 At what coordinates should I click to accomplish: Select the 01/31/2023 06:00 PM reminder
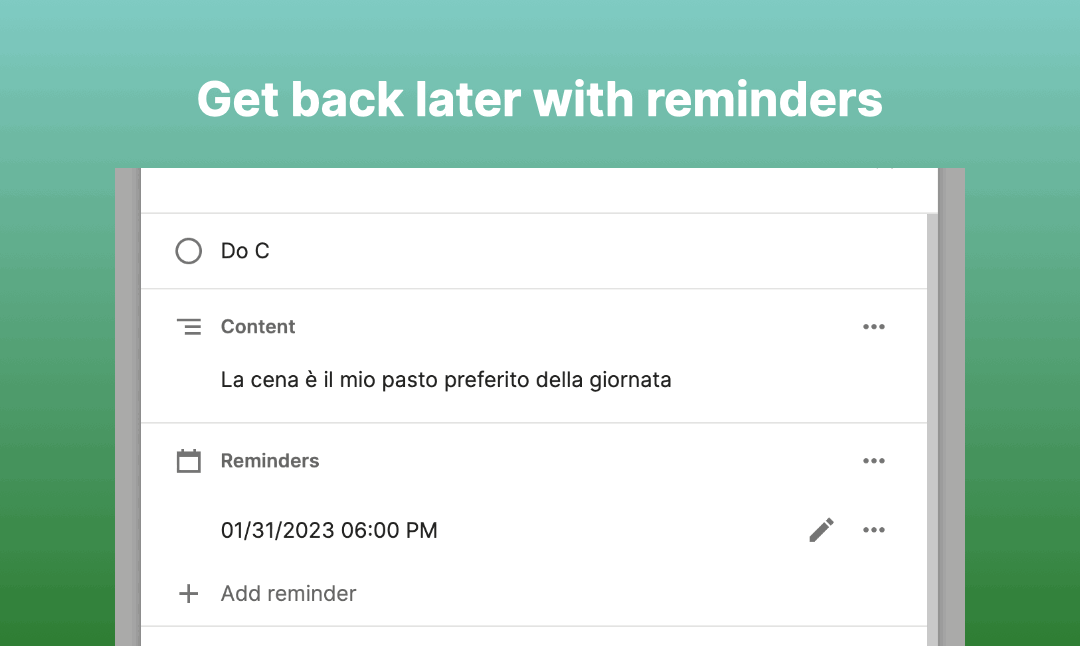(329, 530)
